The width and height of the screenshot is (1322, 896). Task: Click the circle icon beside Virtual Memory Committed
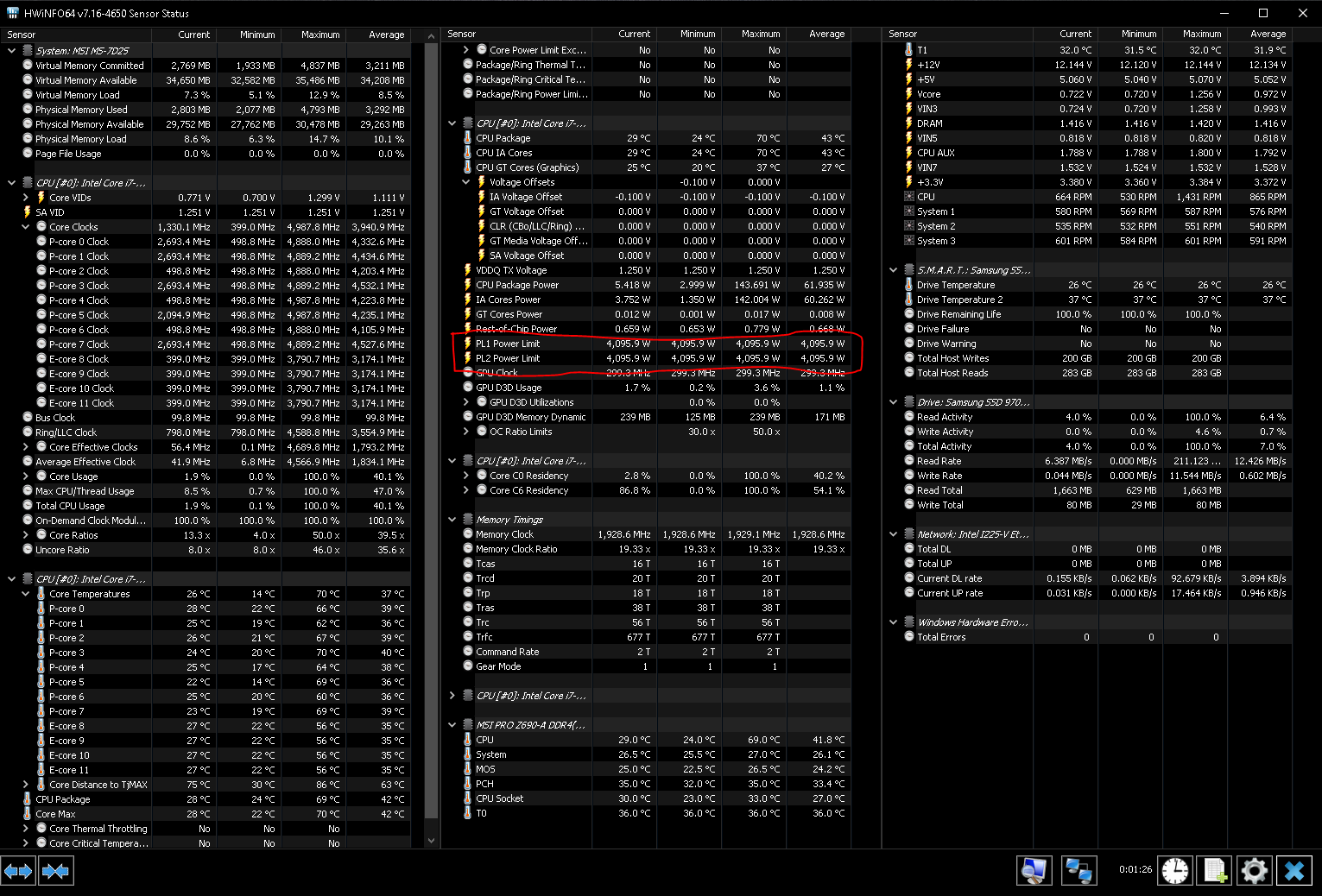click(x=28, y=66)
